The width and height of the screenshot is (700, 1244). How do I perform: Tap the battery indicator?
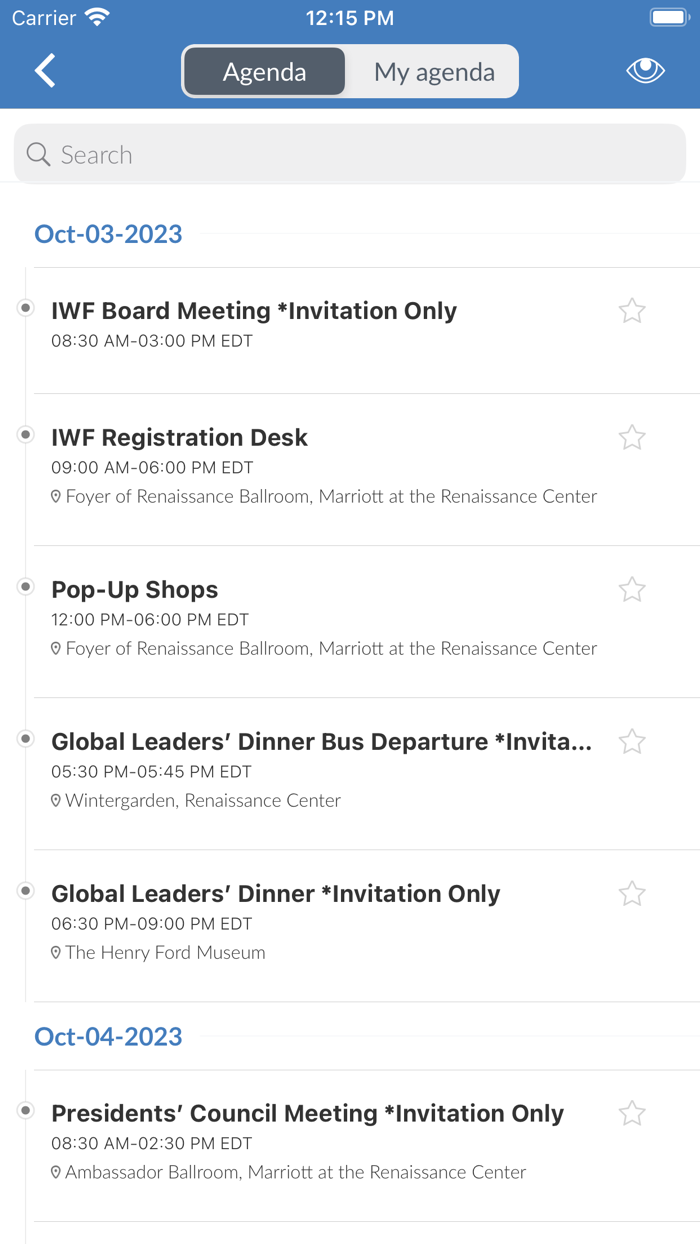click(x=670, y=15)
